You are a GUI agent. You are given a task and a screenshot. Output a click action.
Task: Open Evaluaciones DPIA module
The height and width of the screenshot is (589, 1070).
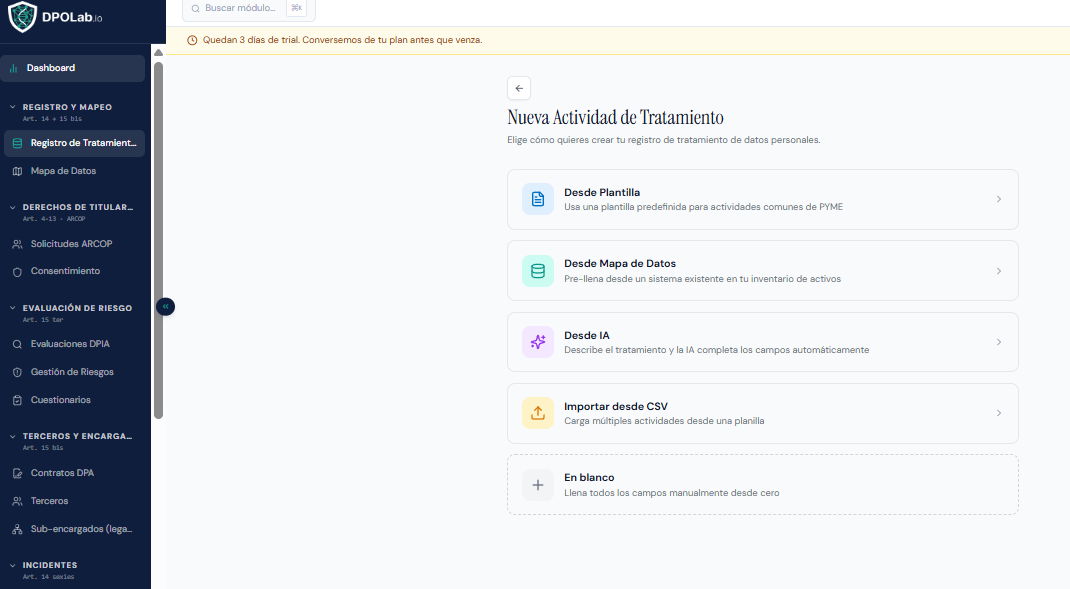tap(74, 344)
